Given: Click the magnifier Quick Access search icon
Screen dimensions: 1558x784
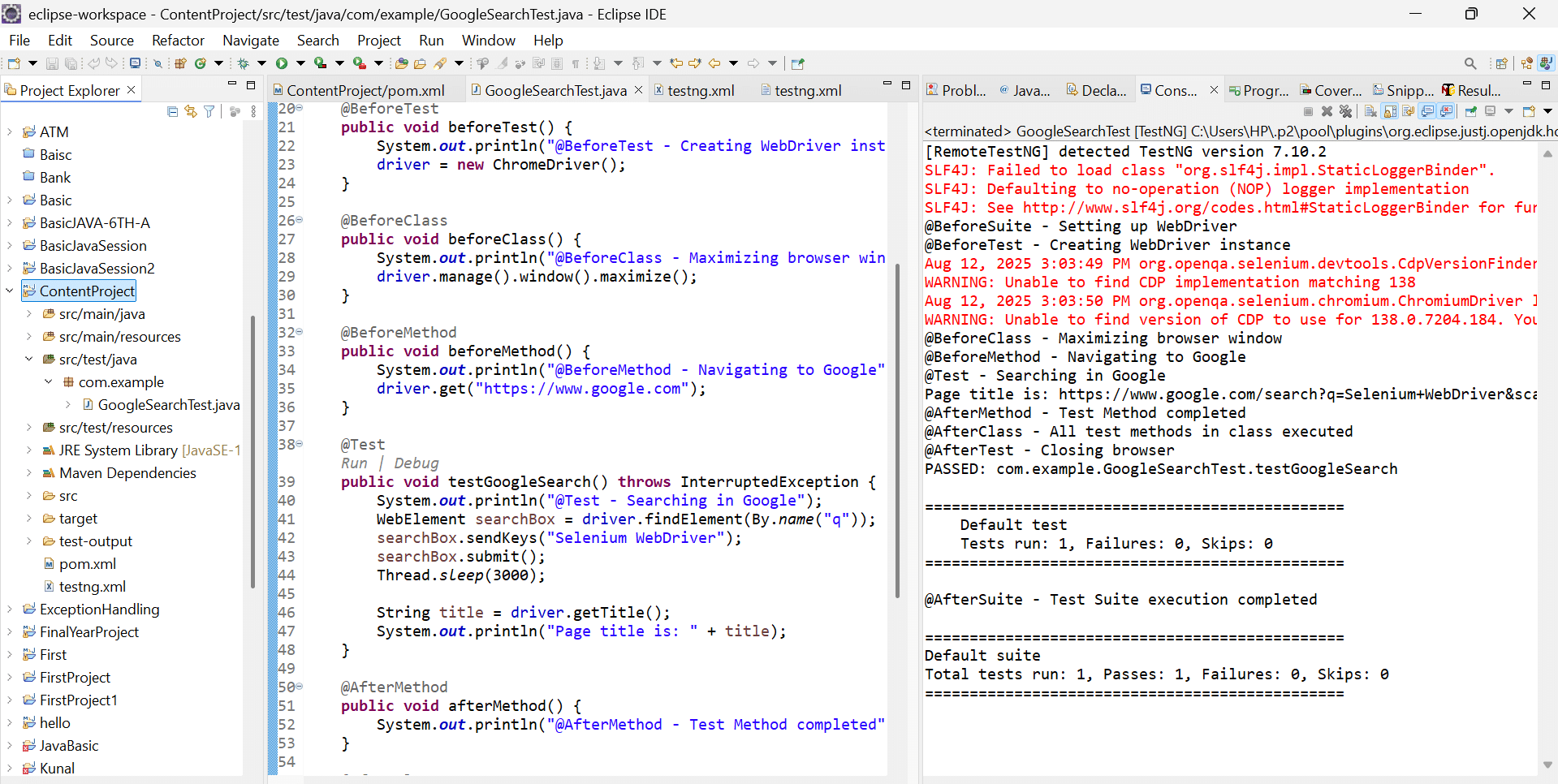Looking at the screenshot, I should tap(1470, 63).
